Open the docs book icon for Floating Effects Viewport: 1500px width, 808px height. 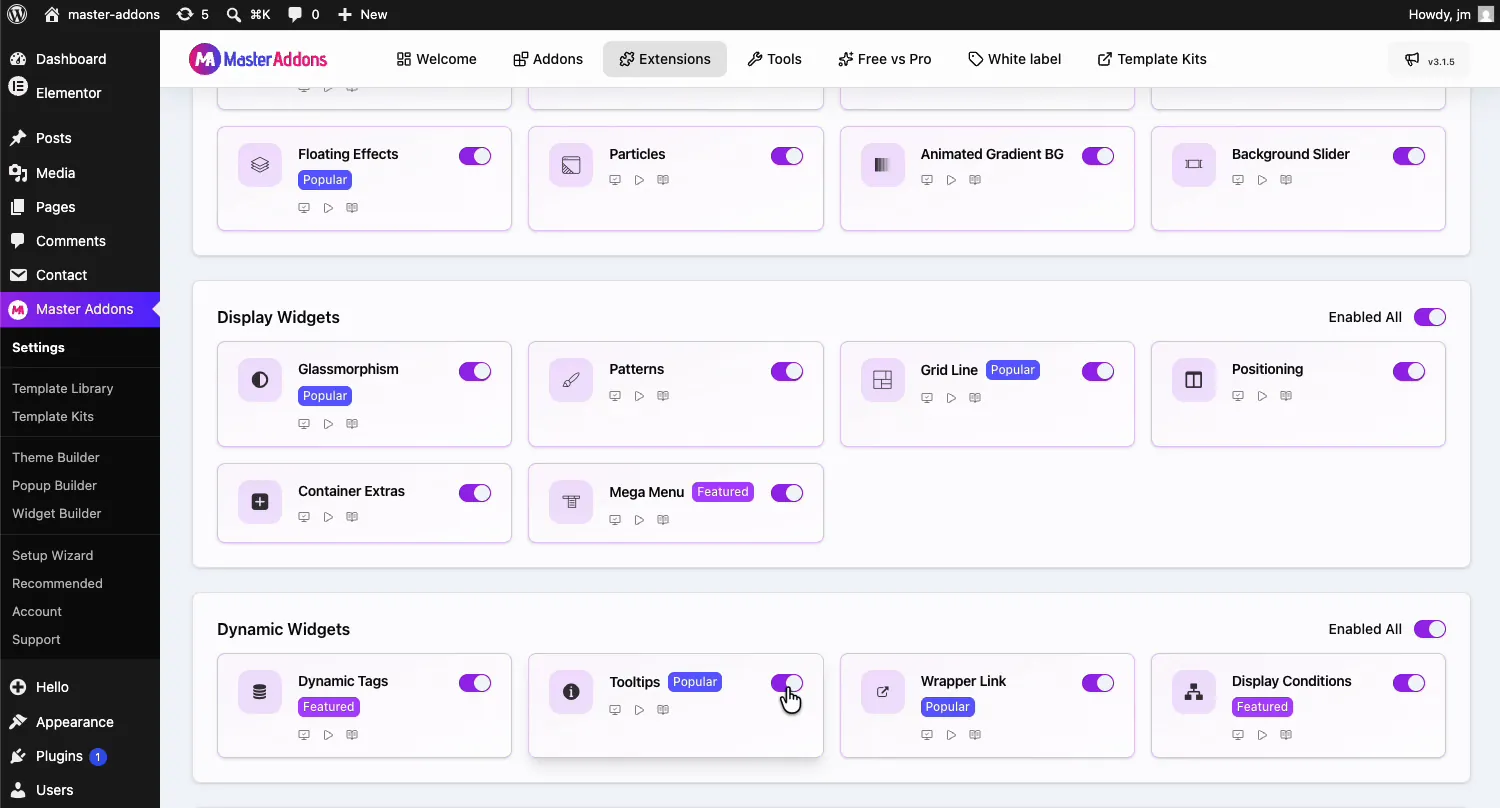tap(352, 208)
